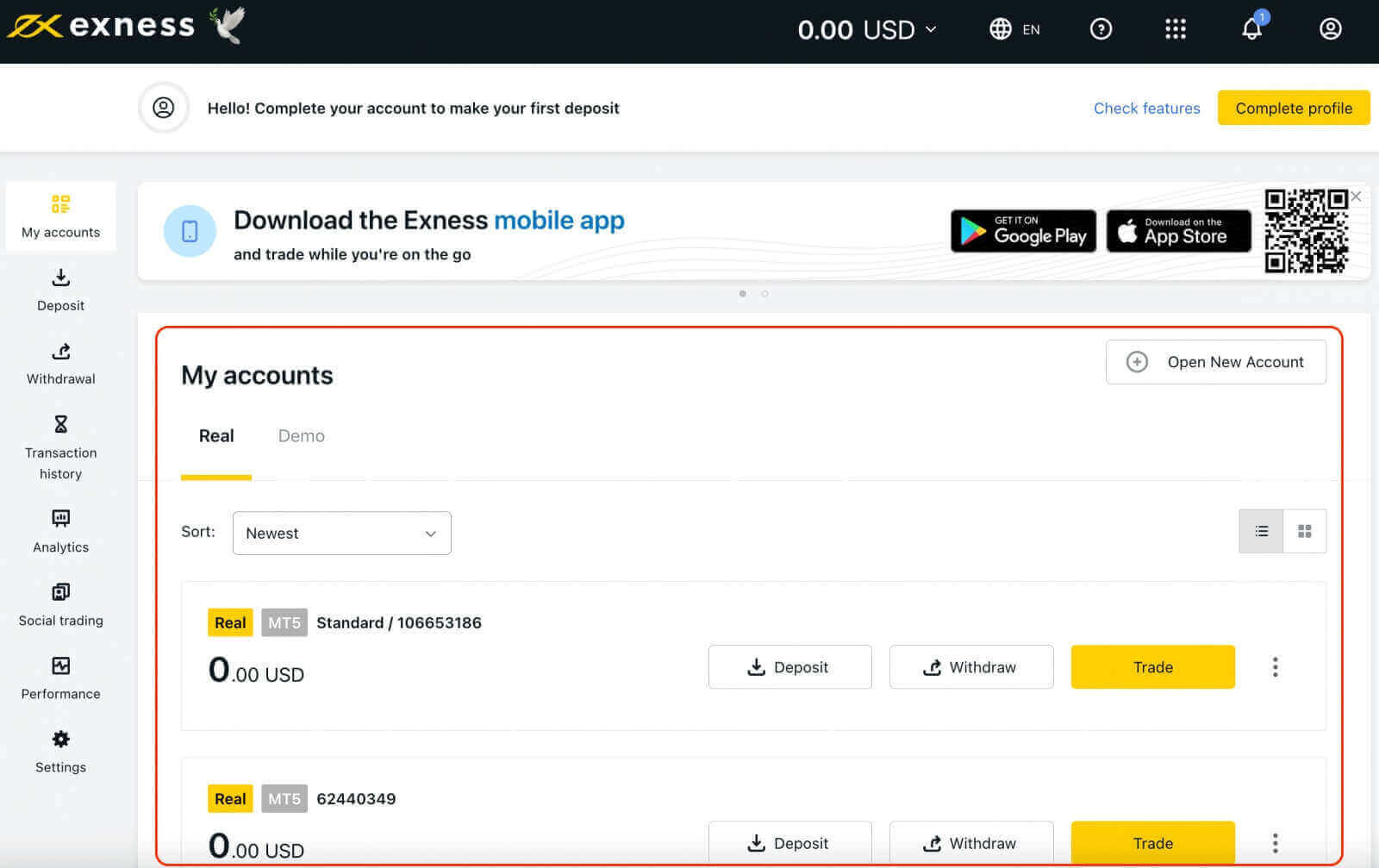Expand the USD balance dropdown in header

[x=932, y=28]
